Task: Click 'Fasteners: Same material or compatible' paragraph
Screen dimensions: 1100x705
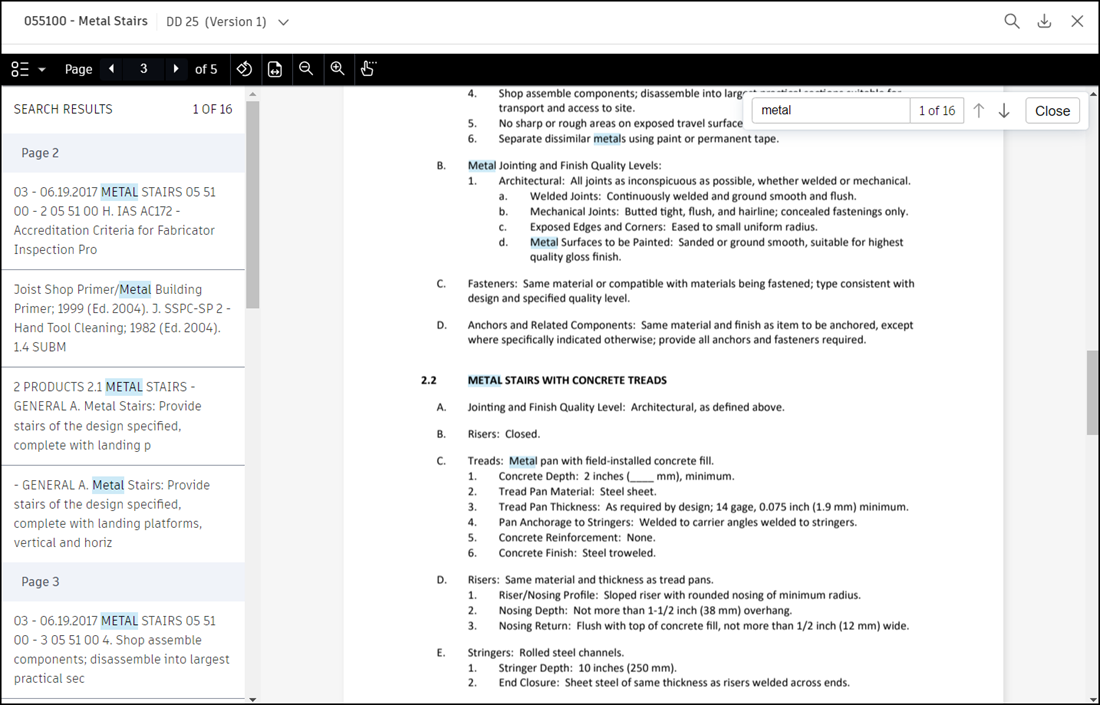Action: point(691,291)
